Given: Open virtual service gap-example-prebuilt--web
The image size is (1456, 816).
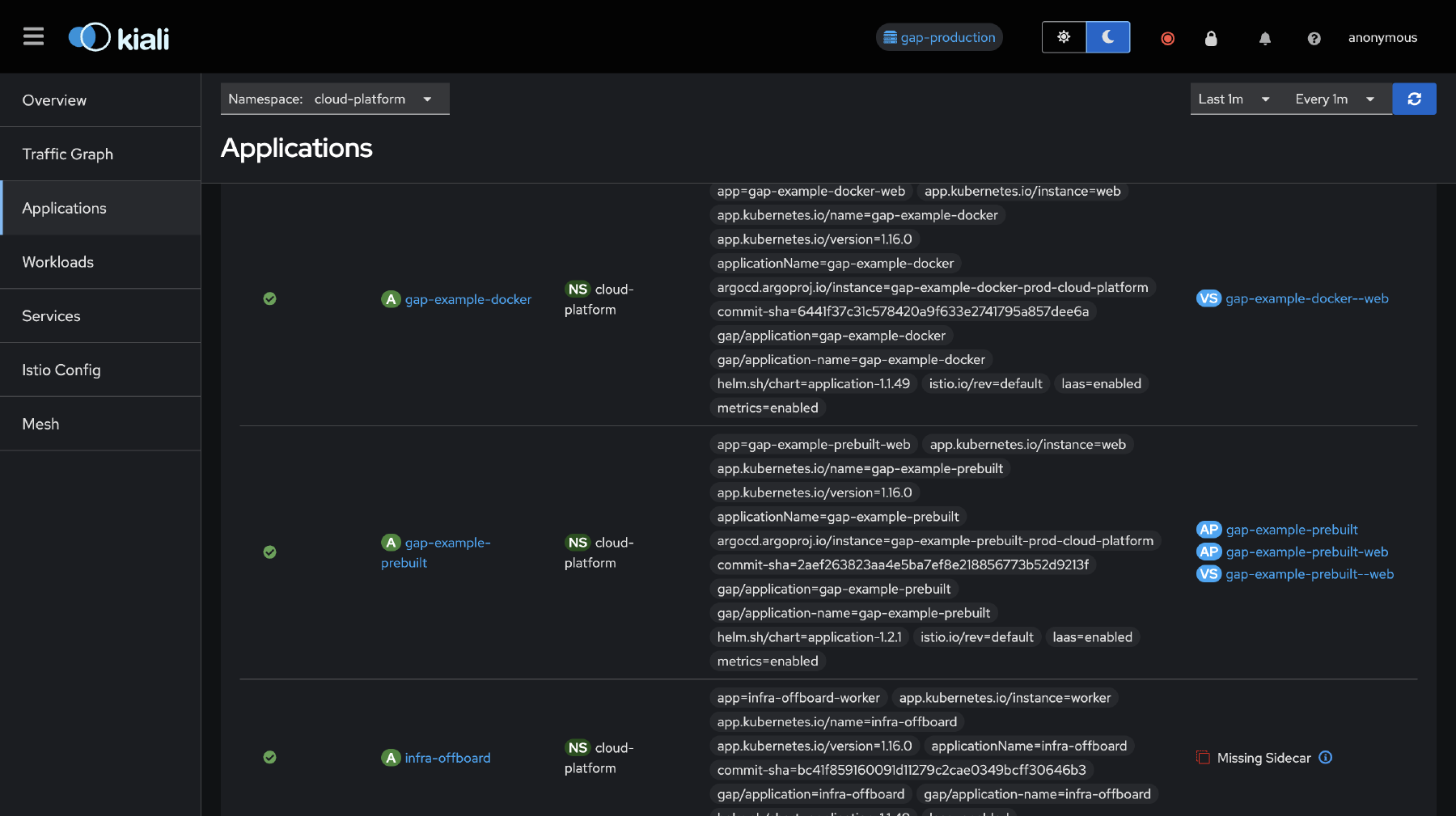Looking at the screenshot, I should click(x=1310, y=574).
